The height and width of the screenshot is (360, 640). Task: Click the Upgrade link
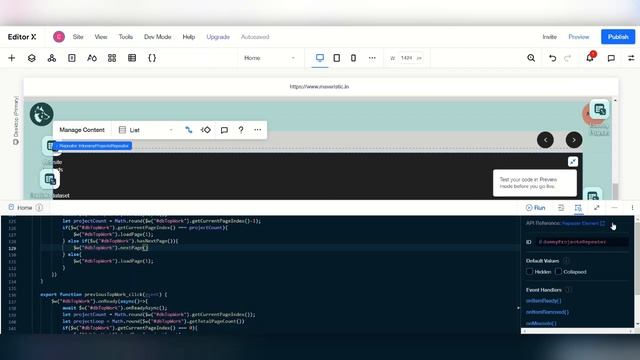[x=218, y=37]
